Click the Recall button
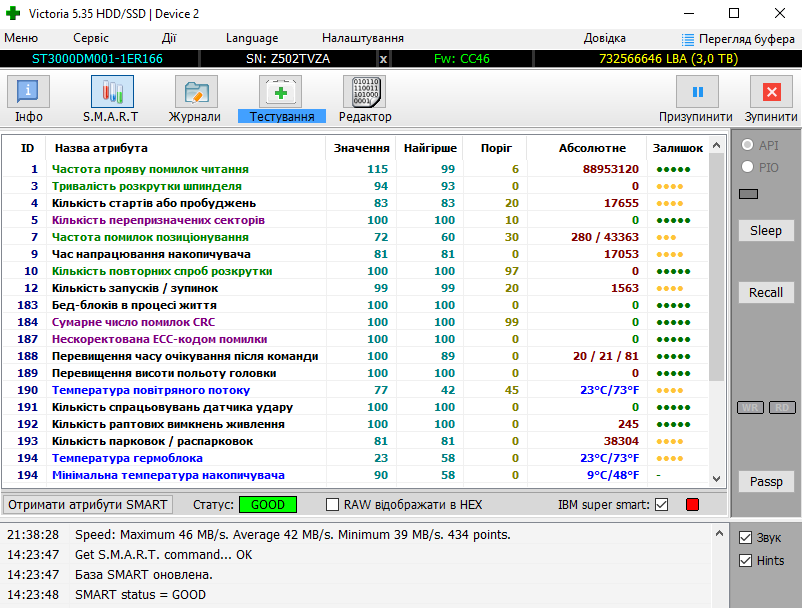This screenshot has width=802, height=608. point(765,292)
